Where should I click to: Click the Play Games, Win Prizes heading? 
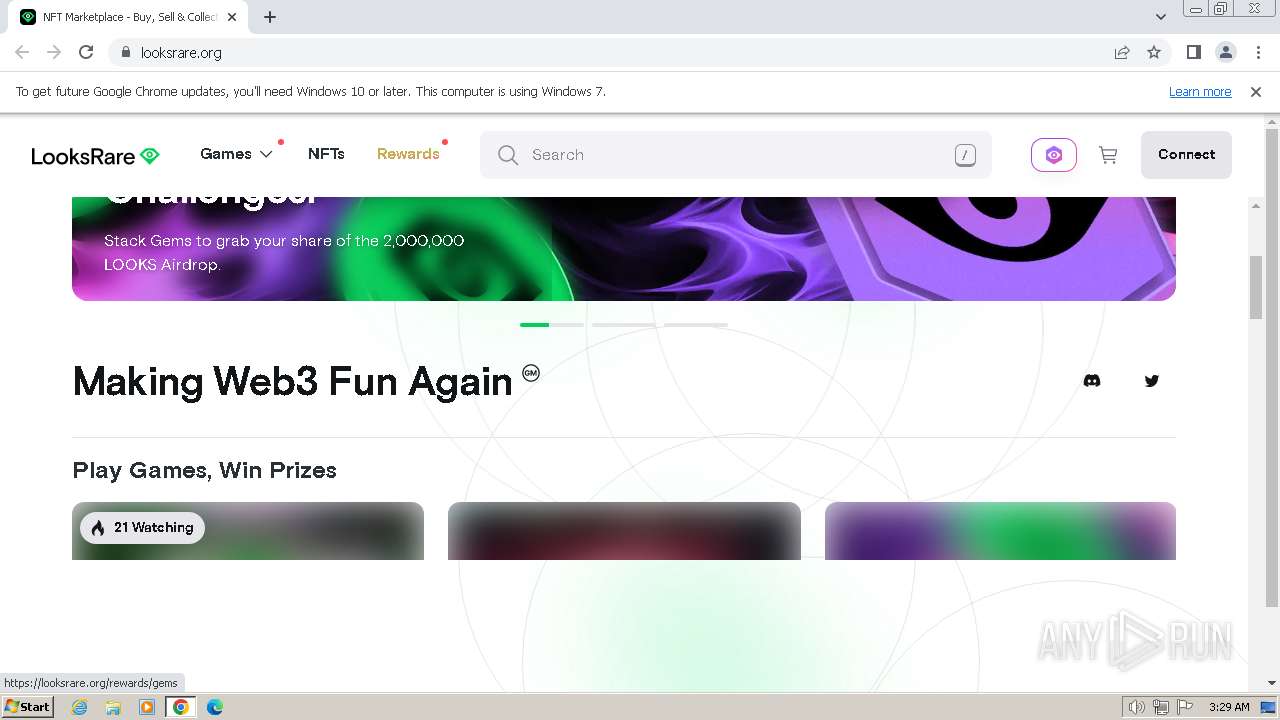coord(204,470)
